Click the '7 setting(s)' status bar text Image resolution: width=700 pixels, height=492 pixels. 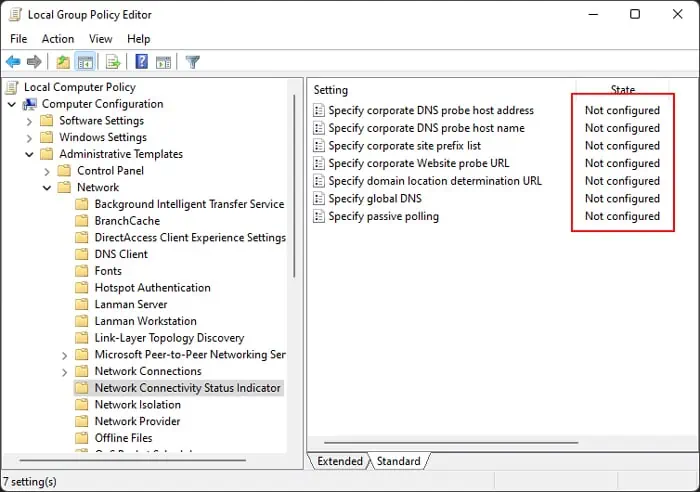pos(30,482)
